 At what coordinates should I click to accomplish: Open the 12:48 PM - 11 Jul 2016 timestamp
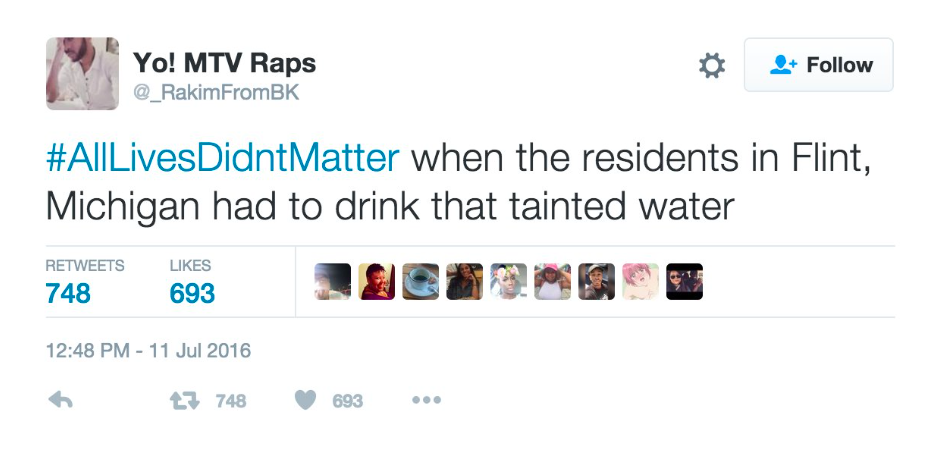(x=148, y=350)
